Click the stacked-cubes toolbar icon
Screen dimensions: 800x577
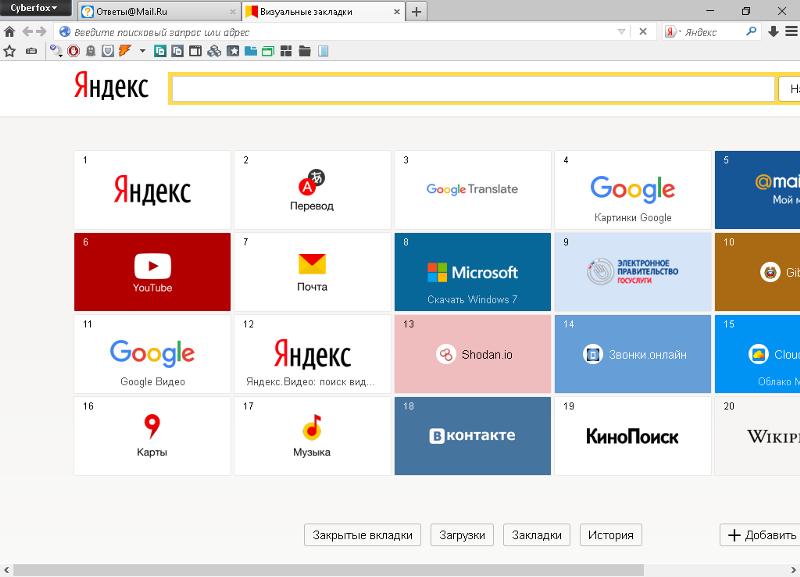214,51
